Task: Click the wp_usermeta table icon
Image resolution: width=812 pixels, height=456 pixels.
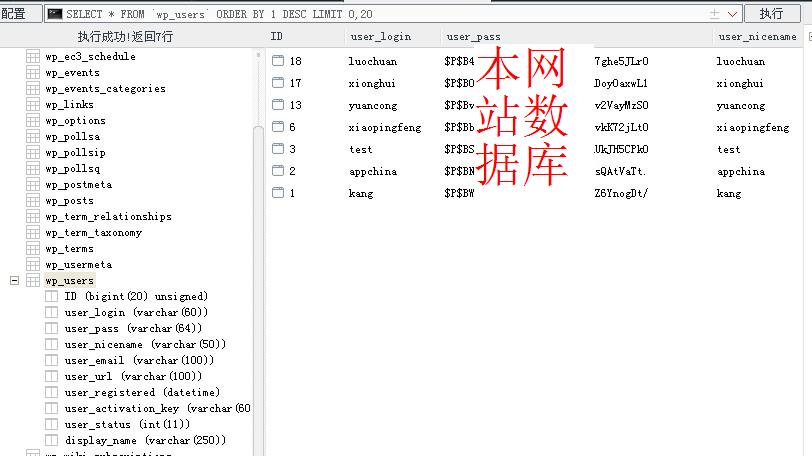Action: click(x=33, y=264)
